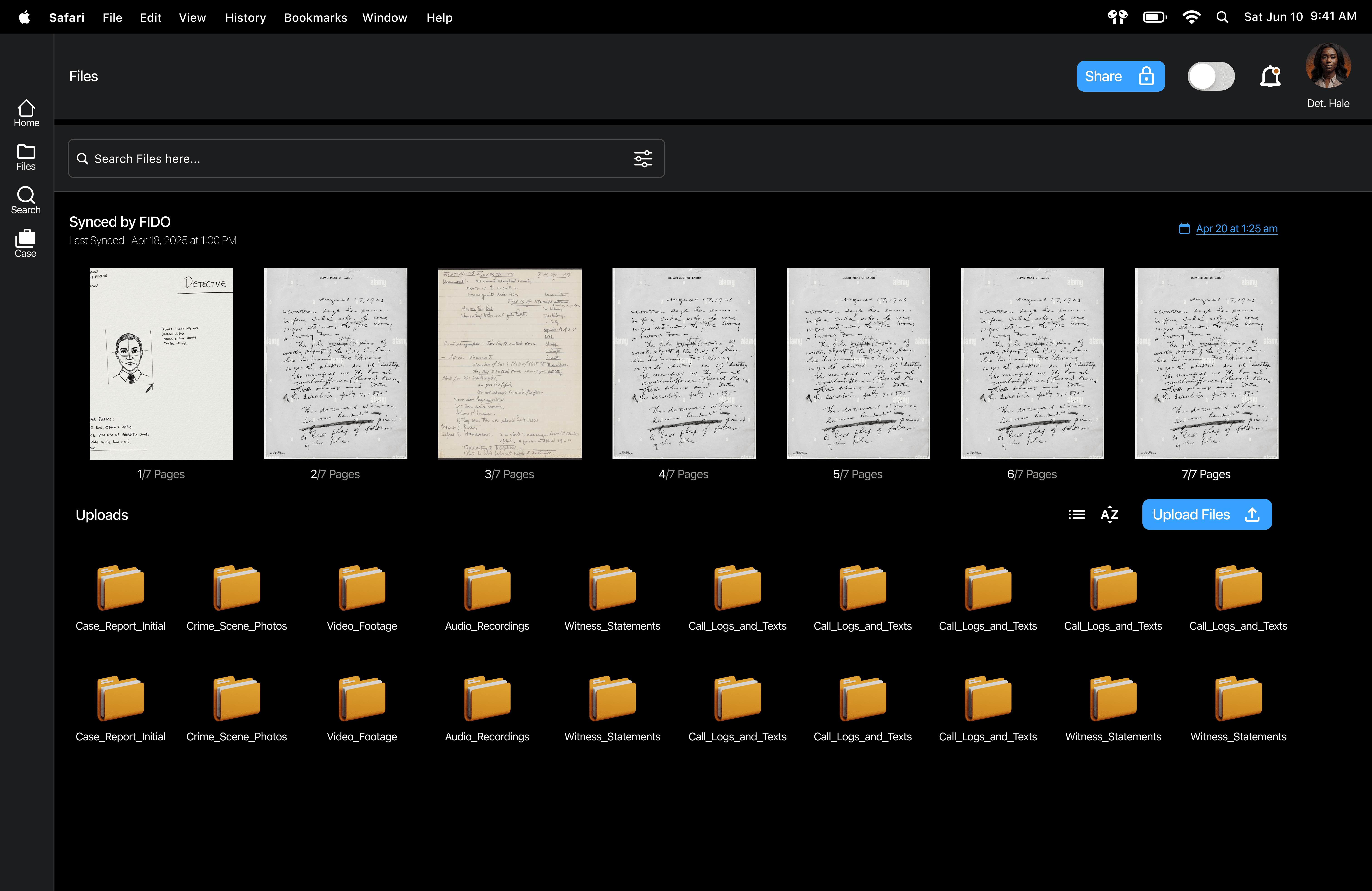Open the Apr 20 at 1:25 am link
The image size is (1372, 891).
click(x=1237, y=229)
